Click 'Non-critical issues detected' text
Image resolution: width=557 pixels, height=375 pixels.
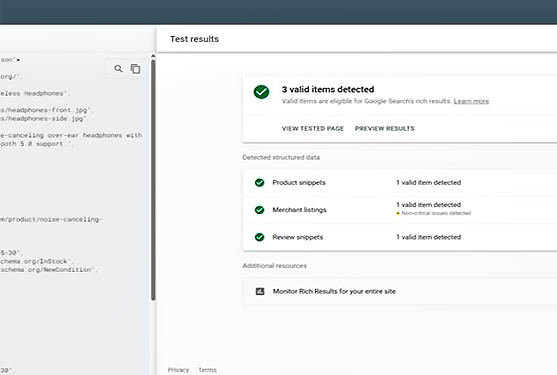(x=436, y=213)
